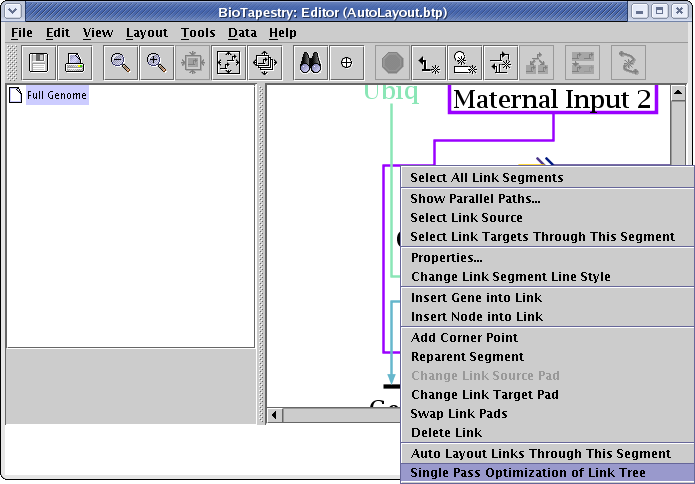Click the add link arrow icon
Viewport: 695px width, 484px height.
pyautogui.click(x=429, y=63)
